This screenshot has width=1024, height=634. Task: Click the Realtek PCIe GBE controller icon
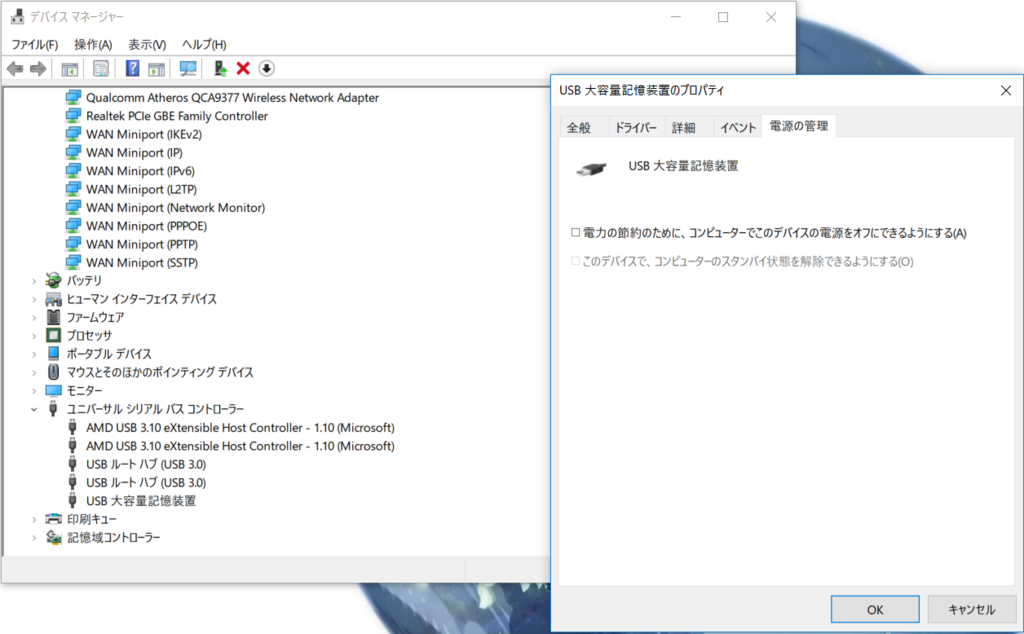click(73, 116)
